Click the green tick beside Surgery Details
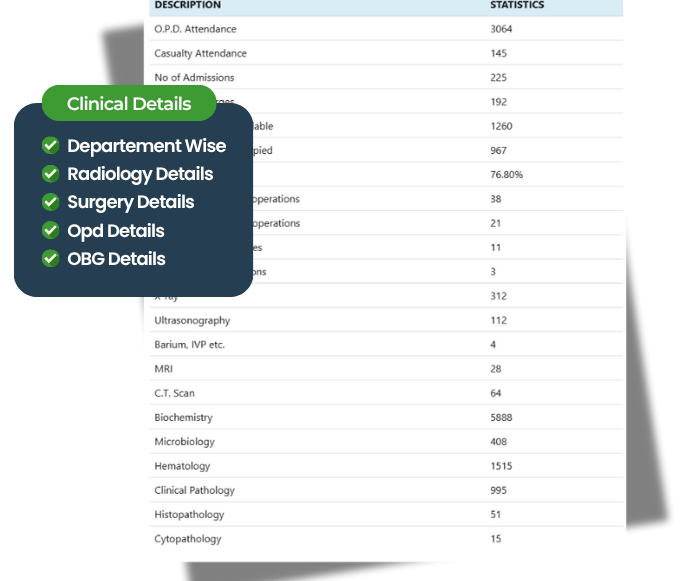The height and width of the screenshot is (581, 690). click(x=51, y=202)
